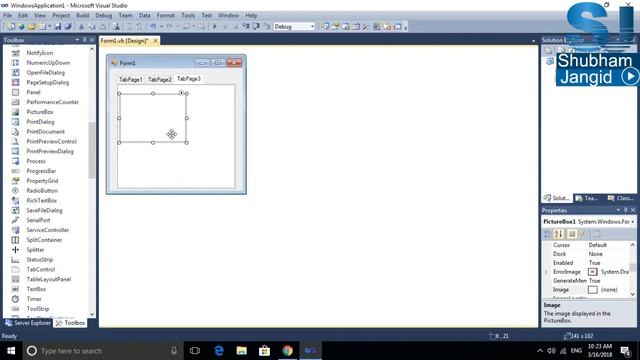Switch to the Team Explorer bottom tab

(587, 198)
